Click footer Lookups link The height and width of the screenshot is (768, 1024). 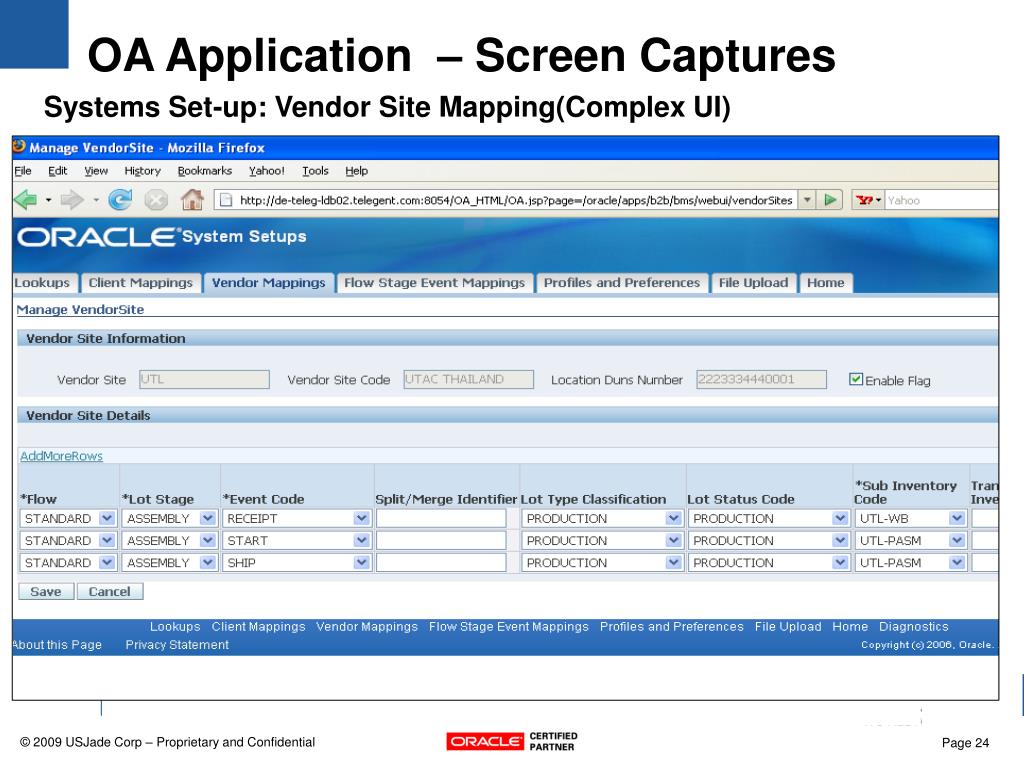pyautogui.click(x=175, y=626)
